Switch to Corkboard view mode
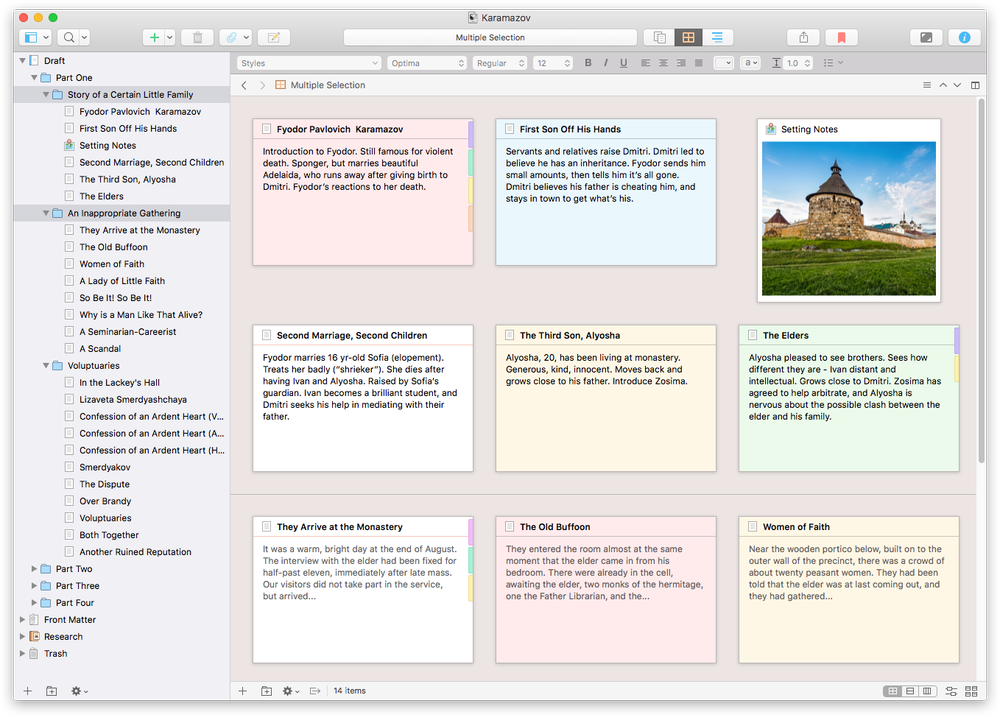Viewport: 1000px width, 717px height. 688,38
